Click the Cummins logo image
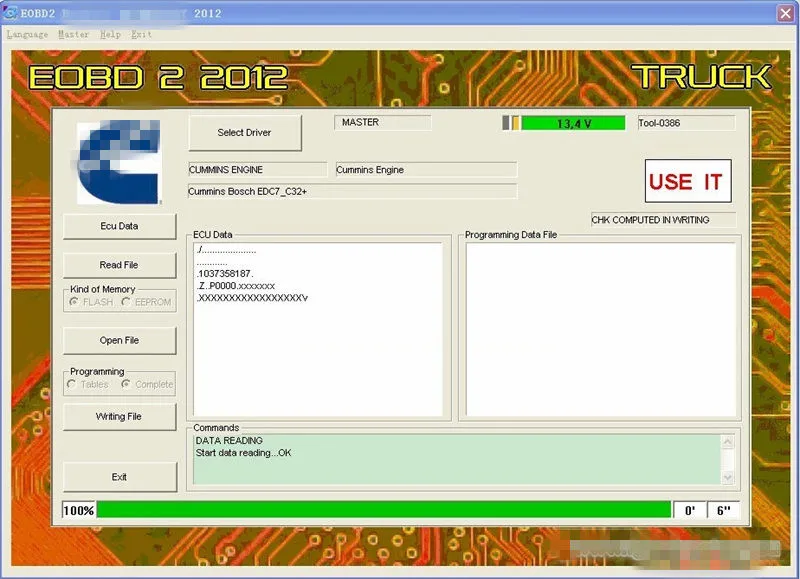Screen dimensions: 800x579 click(119, 162)
